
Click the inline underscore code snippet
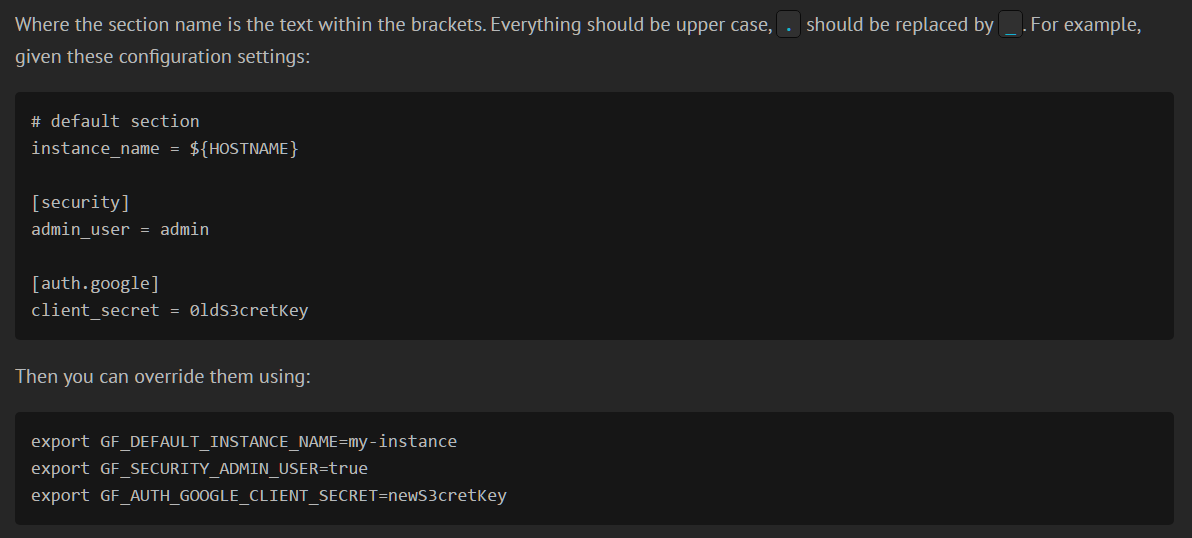(x=1010, y=24)
